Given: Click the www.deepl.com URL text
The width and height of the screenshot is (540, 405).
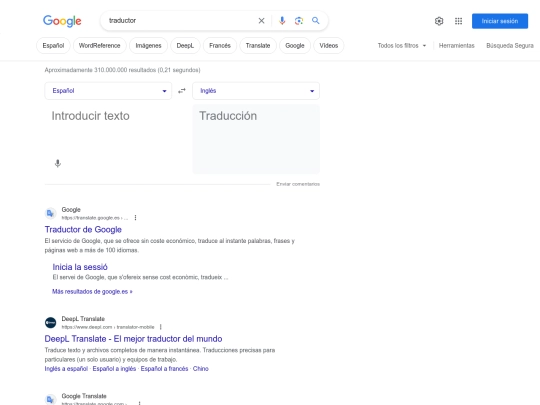Looking at the screenshot, I should (108, 327).
